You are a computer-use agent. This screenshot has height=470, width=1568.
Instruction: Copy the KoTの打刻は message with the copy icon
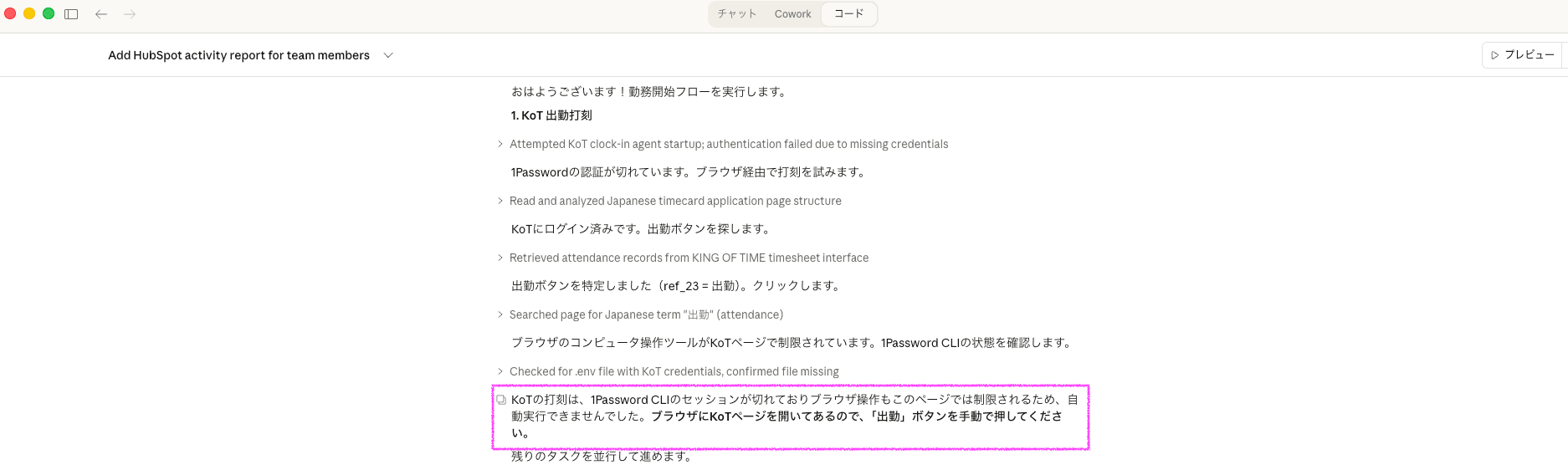coord(501,400)
